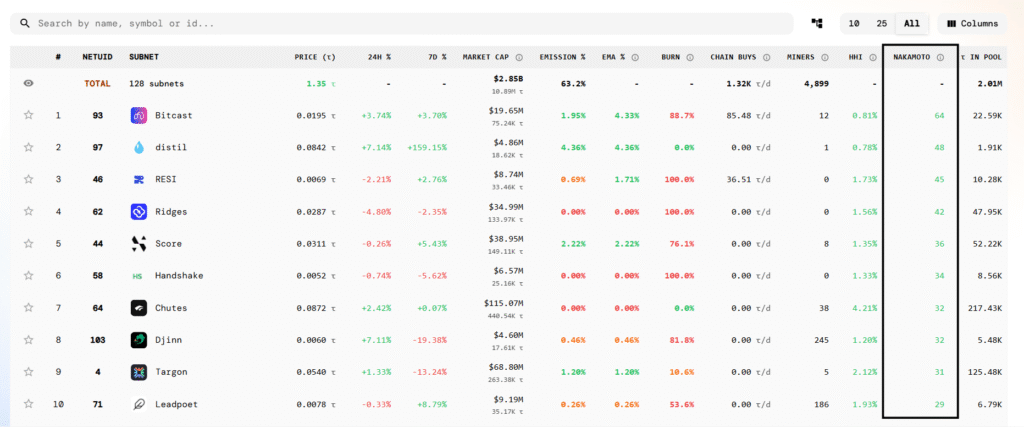
Task: Star the Bitcast subnet as favorite
Action: 29,116
